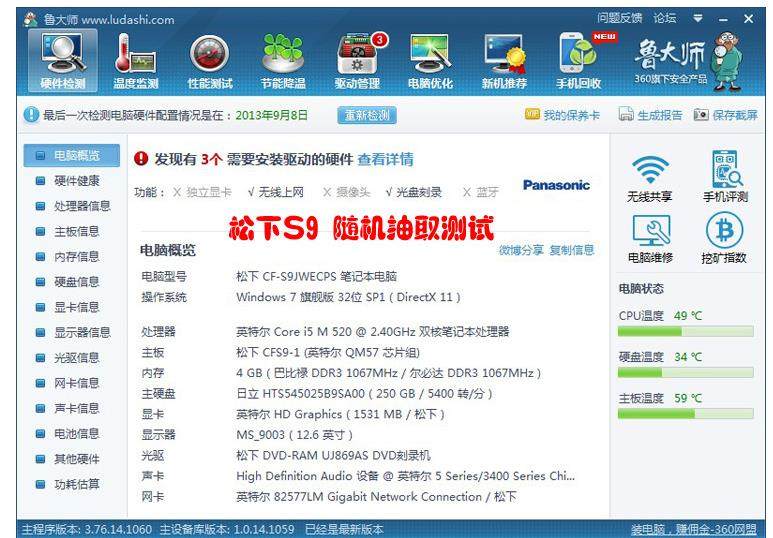Click 复制信息 copy info link
Screen dimensions: 773x538
click(x=572, y=250)
